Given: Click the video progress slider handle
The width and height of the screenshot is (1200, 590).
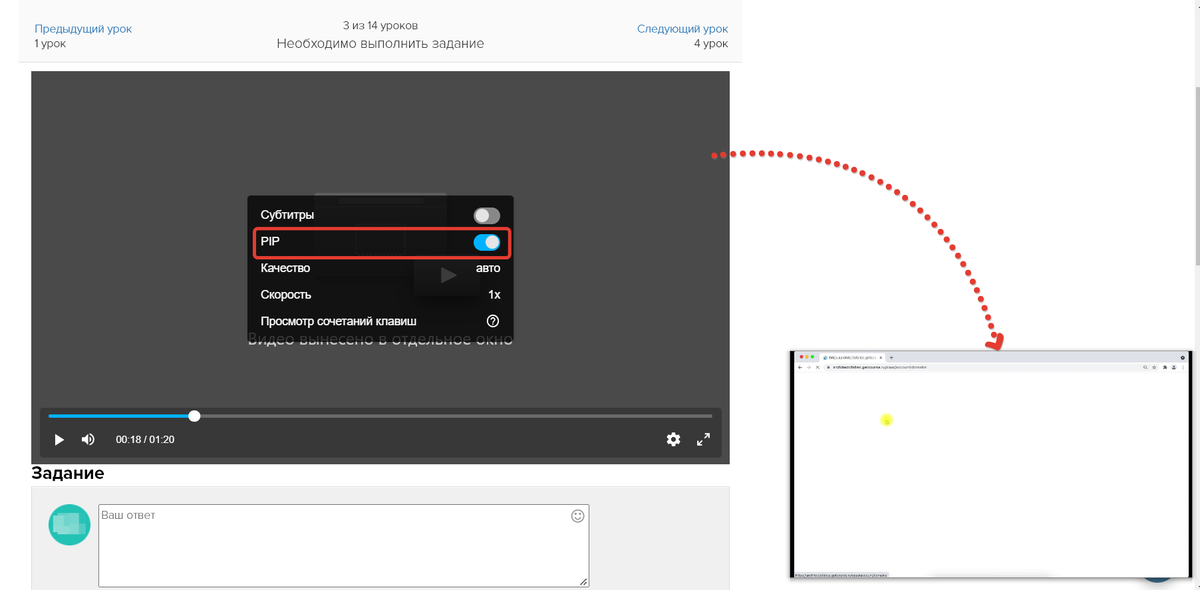Looking at the screenshot, I should pyautogui.click(x=194, y=416).
